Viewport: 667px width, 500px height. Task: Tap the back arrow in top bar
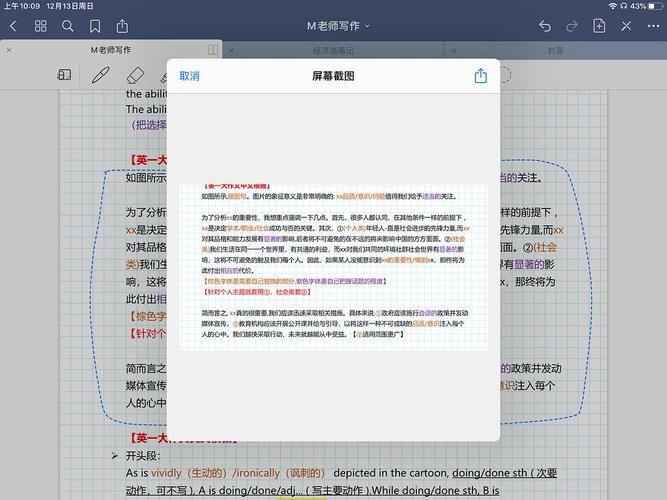tap(13, 26)
